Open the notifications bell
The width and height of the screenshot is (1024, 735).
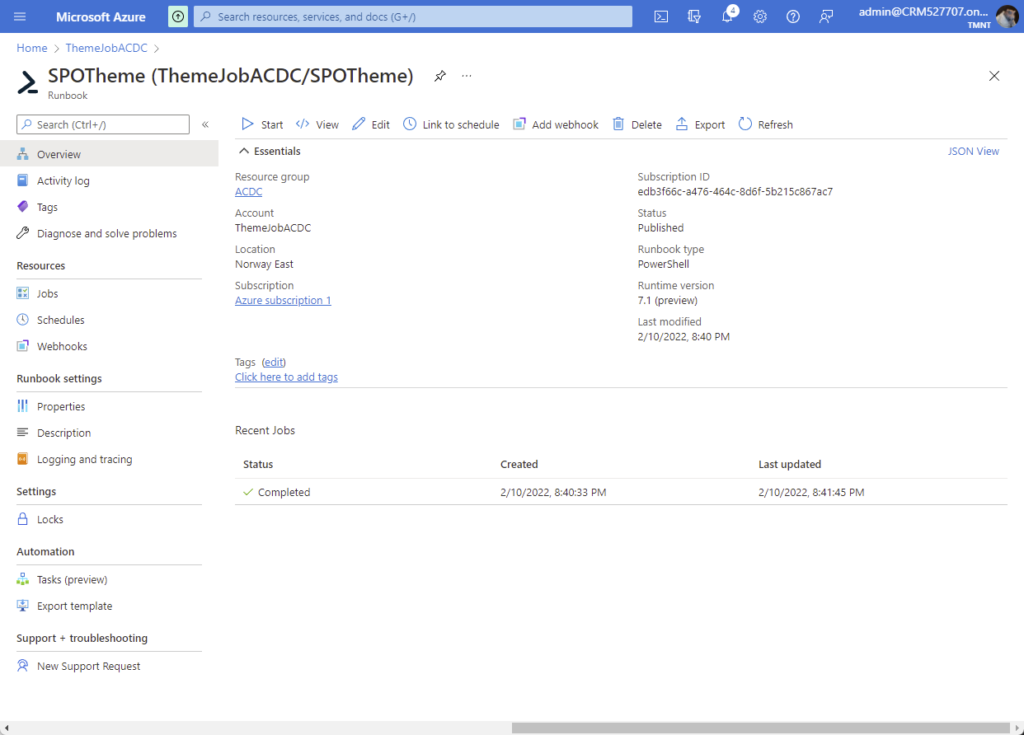tap(728, 16)
